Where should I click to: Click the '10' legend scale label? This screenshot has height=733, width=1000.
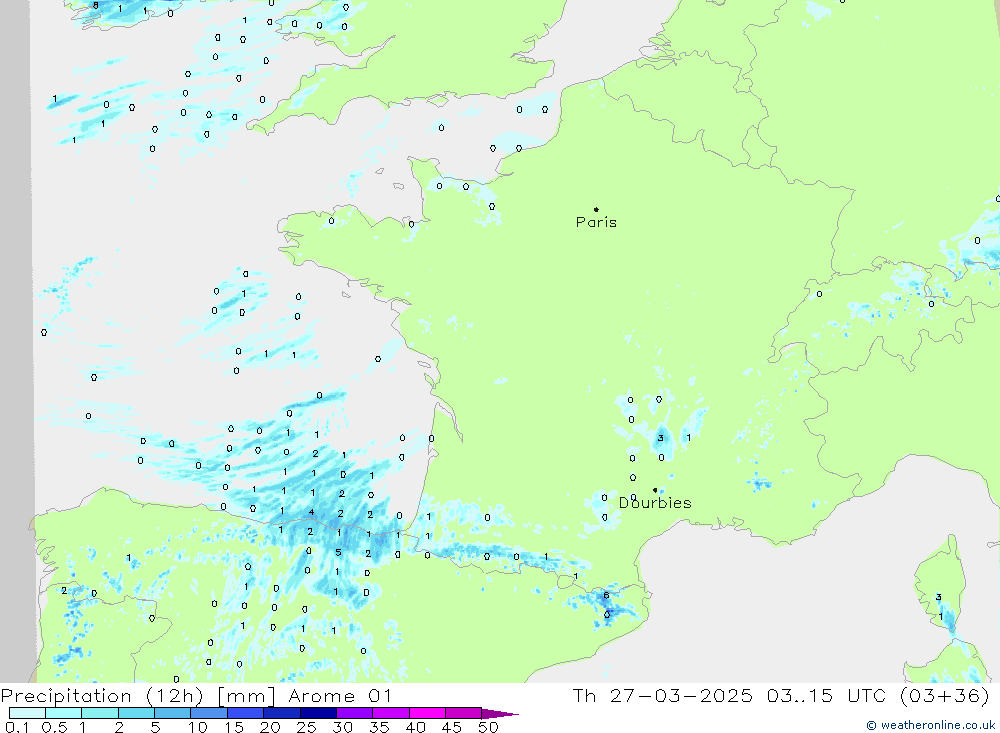198,727
